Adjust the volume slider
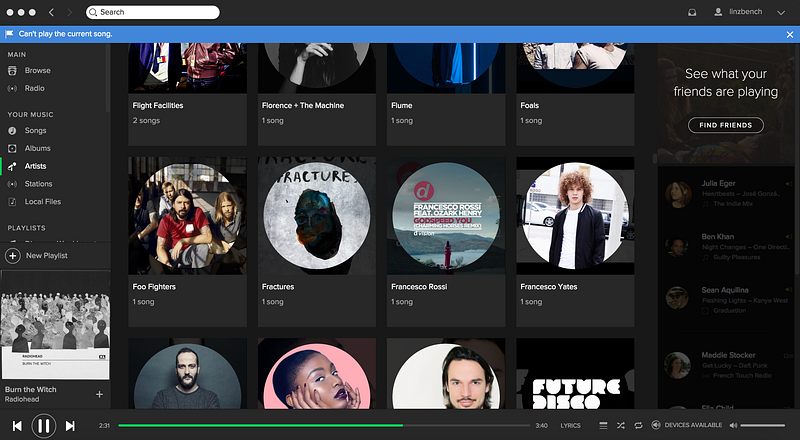The width and height of the screenshot is (800, 440). (763, 425)
